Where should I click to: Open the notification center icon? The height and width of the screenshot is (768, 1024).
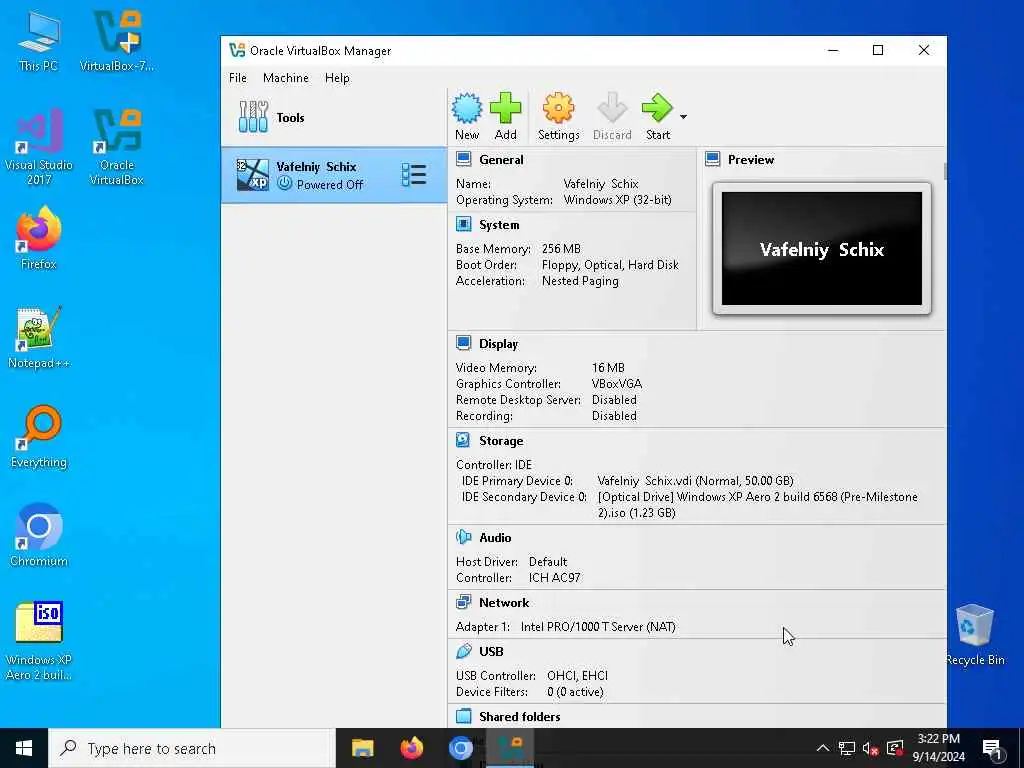[992, 748]
